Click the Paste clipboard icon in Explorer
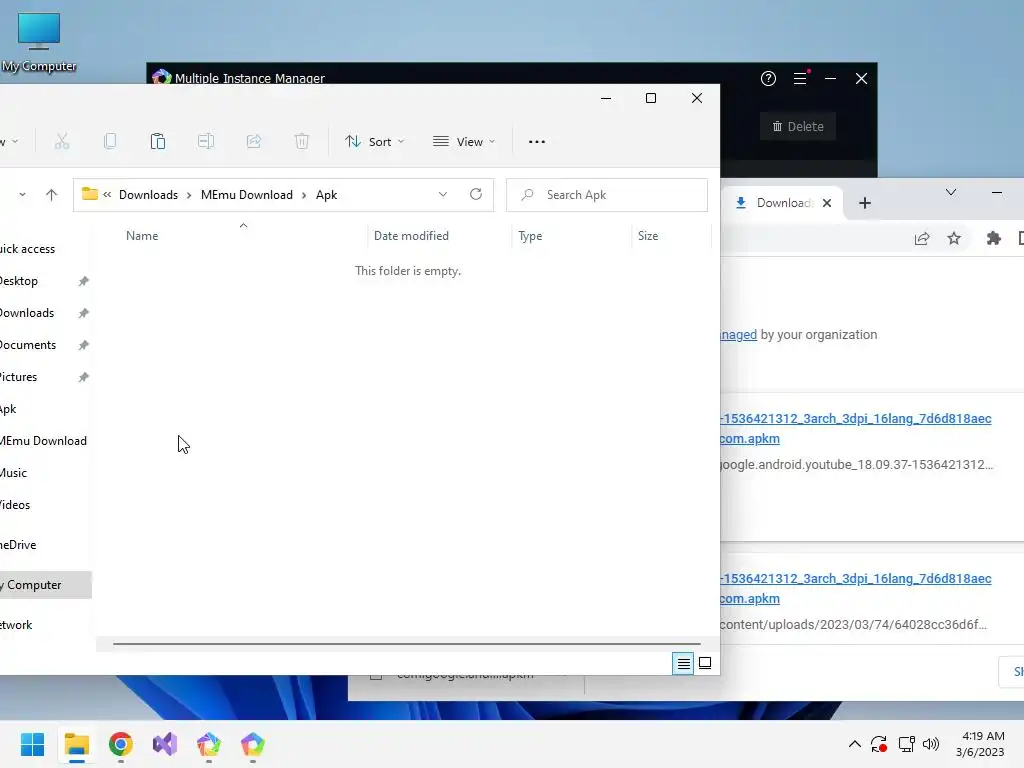1024x768 pixels. [157, 141]
